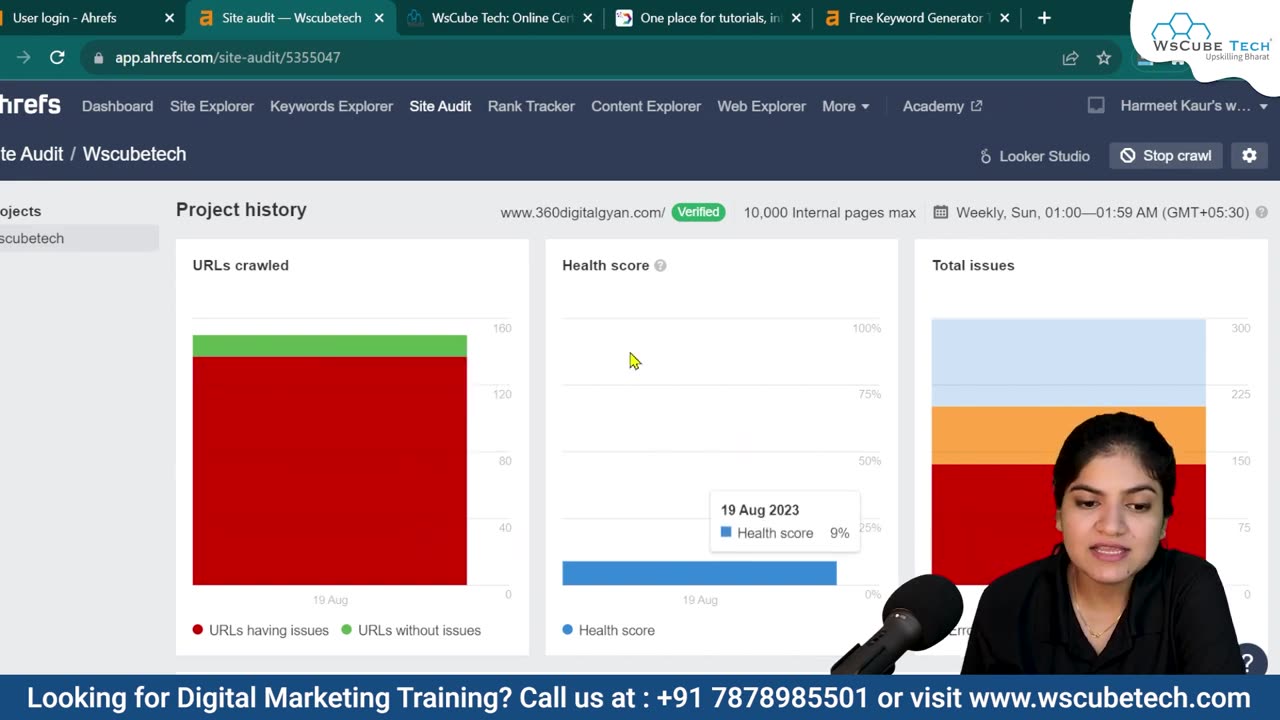This screenshot has width=1280, height=720.
Task: Close the 'One place for tutorials' tab
Action: click(796, 18)
